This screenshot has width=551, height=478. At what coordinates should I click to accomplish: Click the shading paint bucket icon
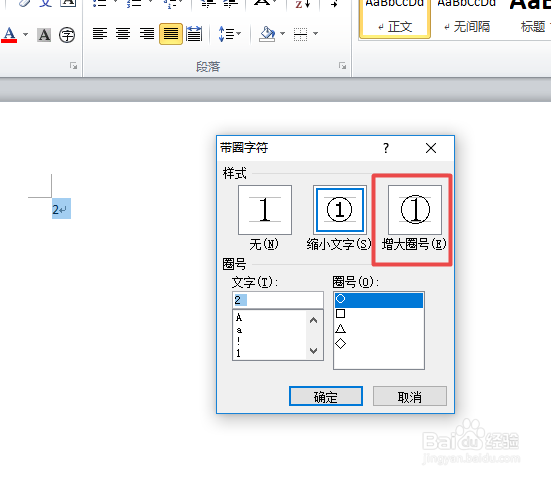[267, 34]
